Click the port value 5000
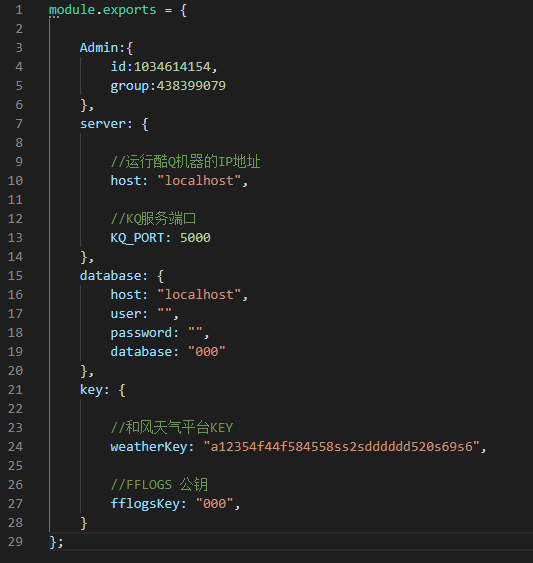 [x=195, y=238]
